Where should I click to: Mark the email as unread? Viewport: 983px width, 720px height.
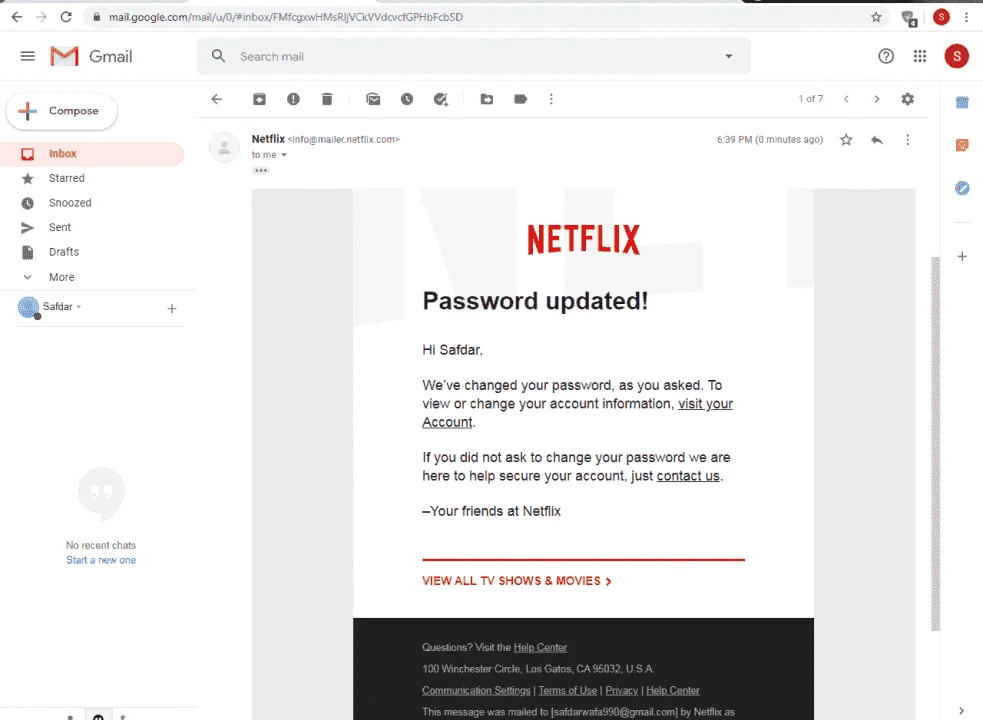[374, 99]
